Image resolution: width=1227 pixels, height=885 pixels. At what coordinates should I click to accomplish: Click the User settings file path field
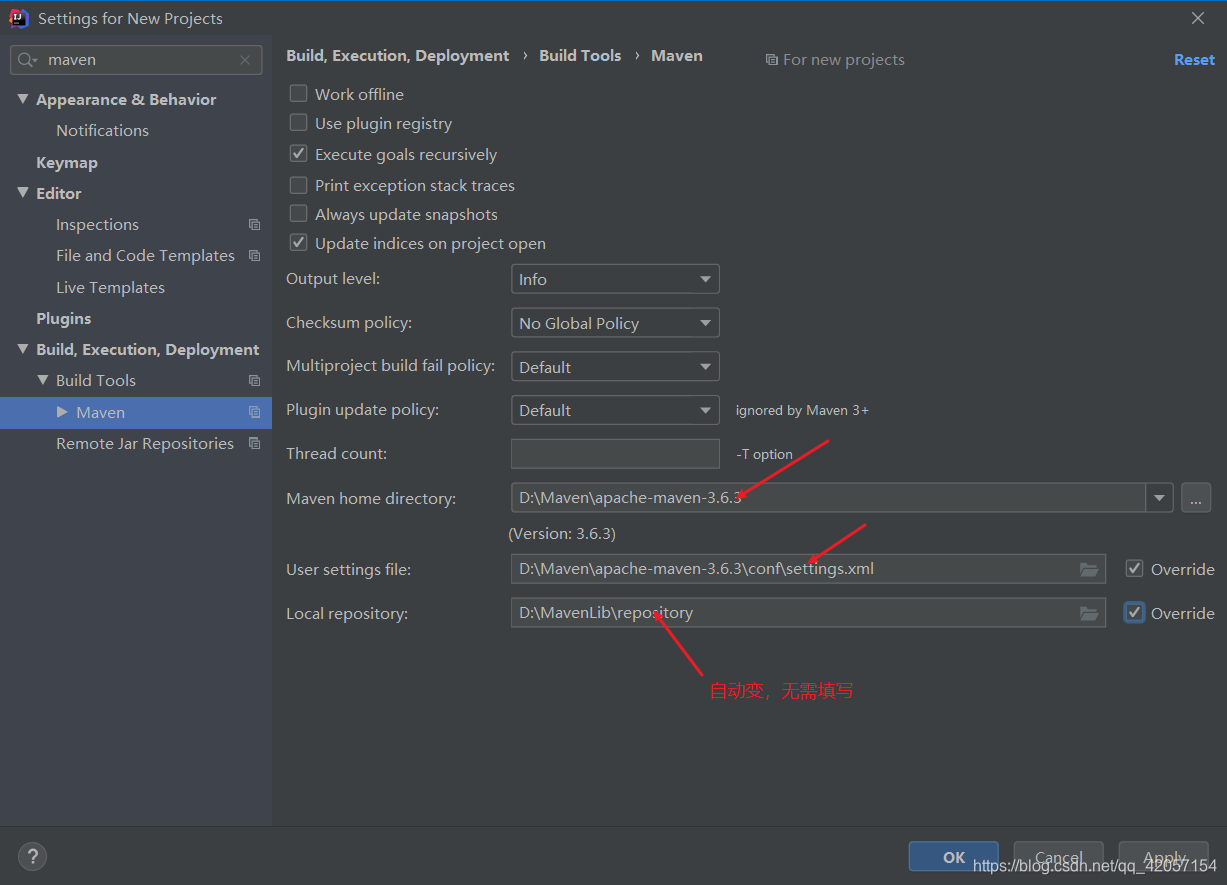click(808, 569)
